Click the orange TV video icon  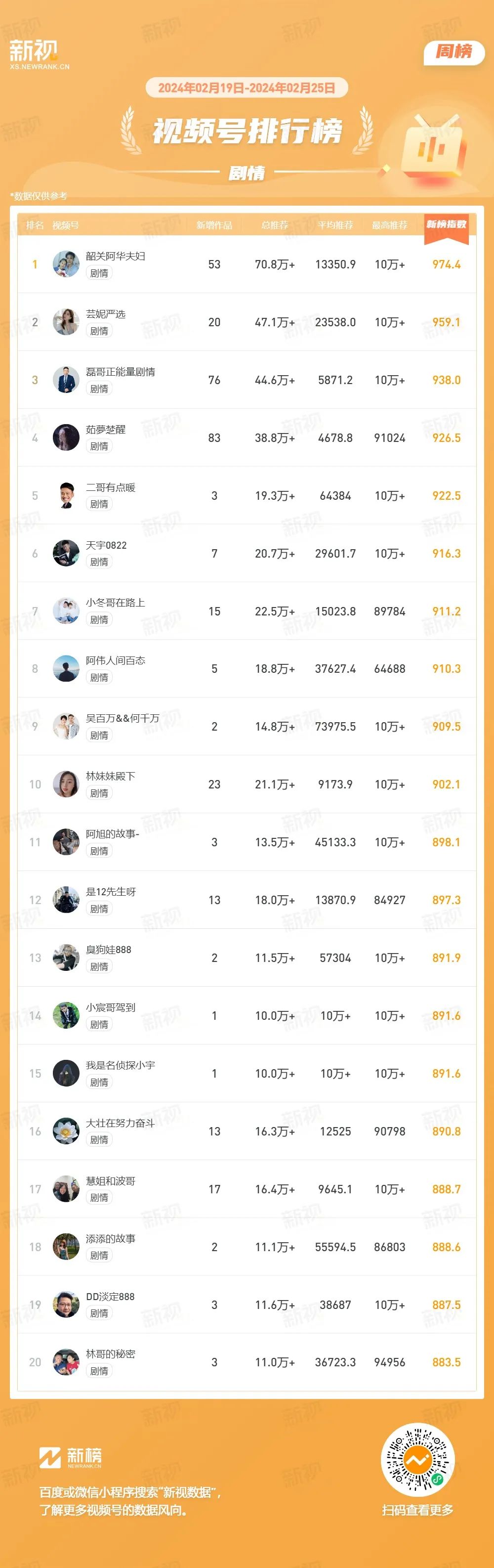(x=434, y=146)
